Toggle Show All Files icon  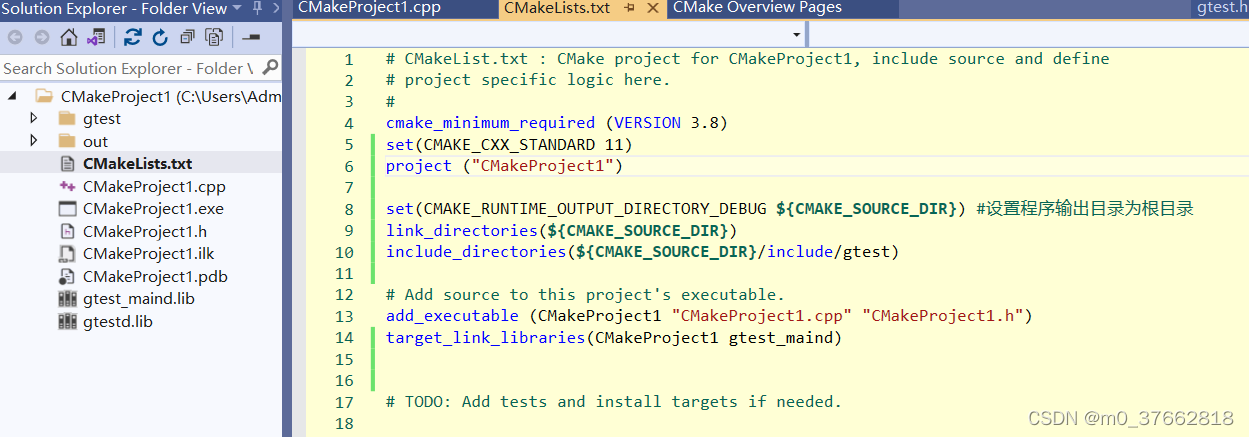pos(214,38)
